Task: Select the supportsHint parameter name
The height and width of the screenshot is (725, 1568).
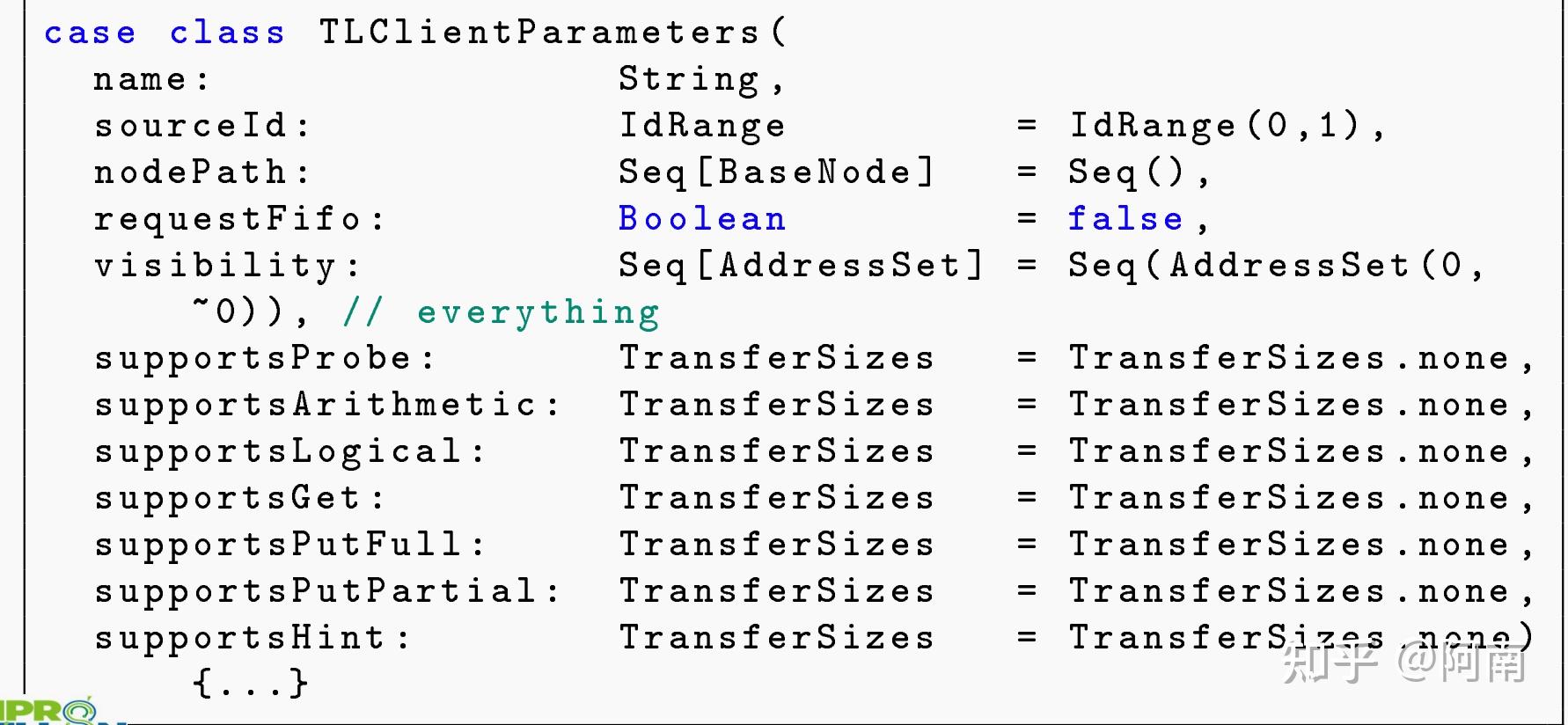Action: (x=240, y=638)
